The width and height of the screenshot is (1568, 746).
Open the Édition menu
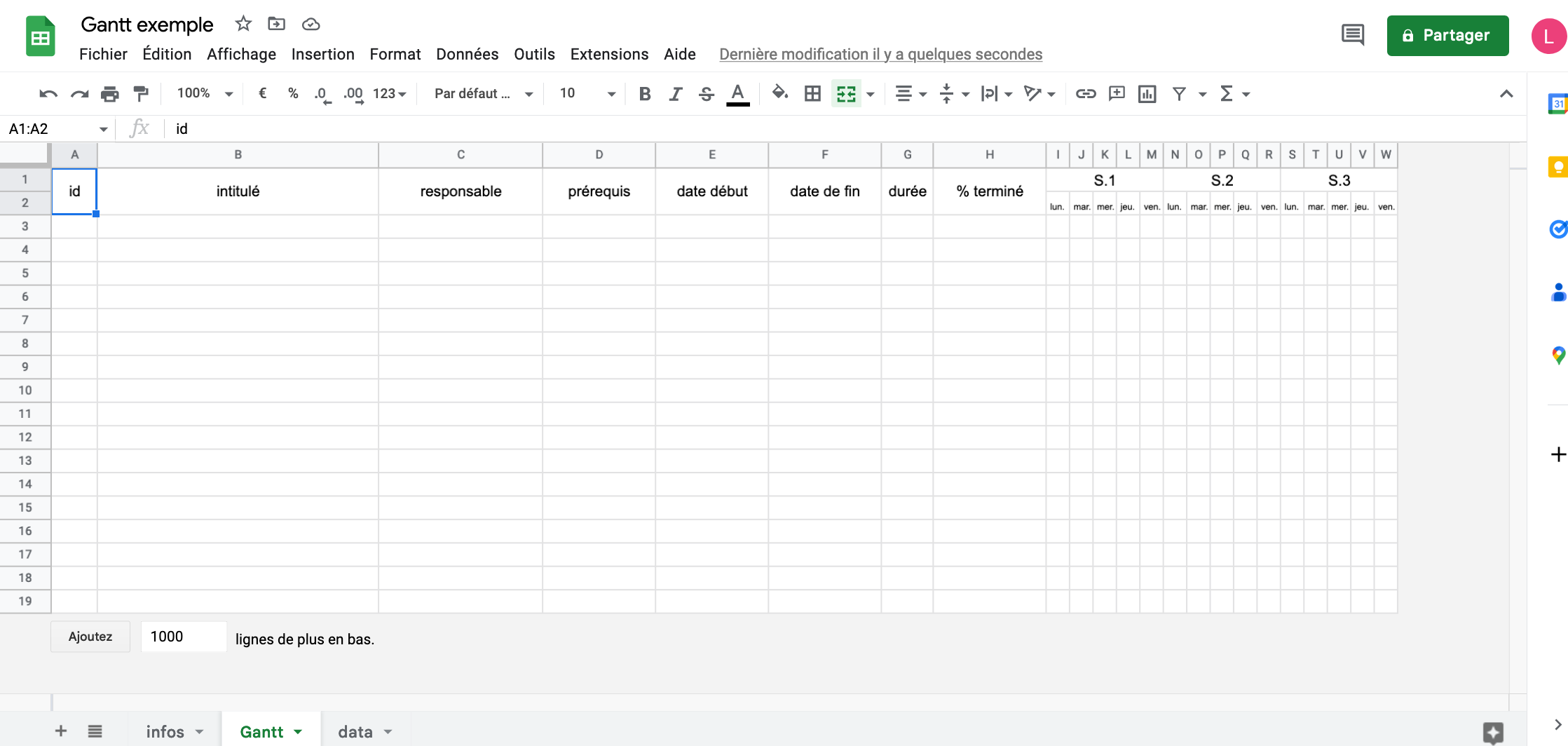tap(167, 54)
